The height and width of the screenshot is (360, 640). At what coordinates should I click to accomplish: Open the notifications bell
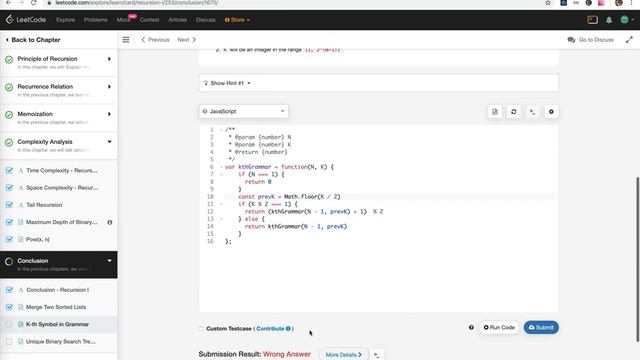tap(609, 20)
